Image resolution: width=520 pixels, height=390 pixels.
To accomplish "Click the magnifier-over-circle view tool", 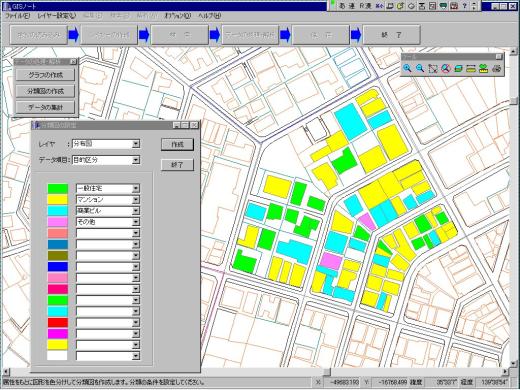I will [x=446, y=68].
